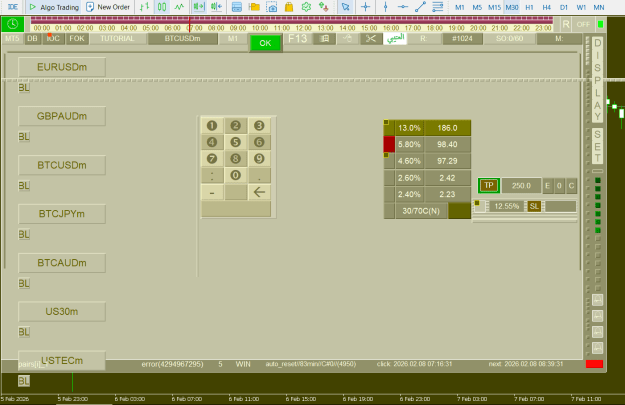Click the keypad minus key
This screenshot has height=405, width=625.
click(x=212, y=192)
